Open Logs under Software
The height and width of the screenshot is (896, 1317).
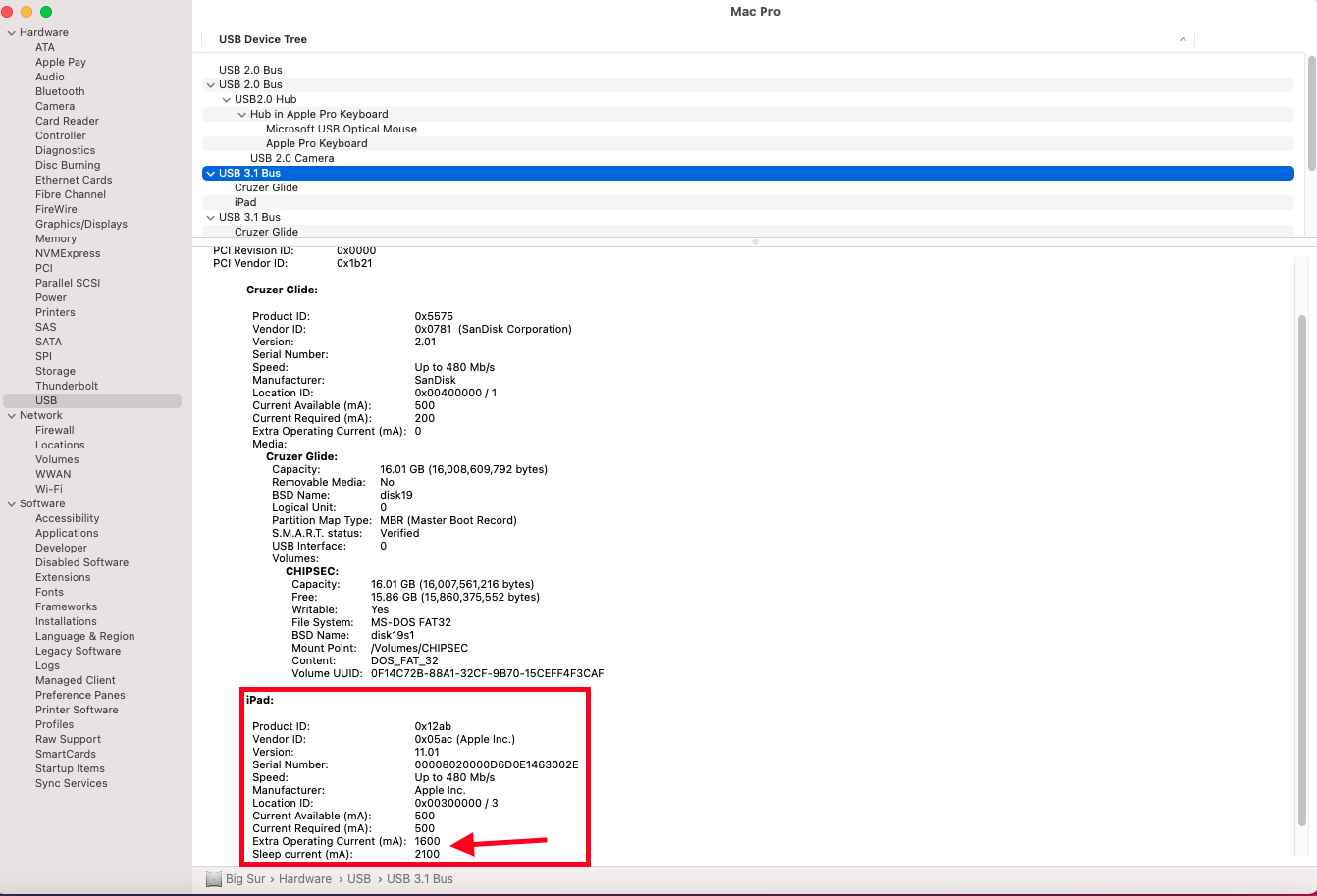pos(47,665)
